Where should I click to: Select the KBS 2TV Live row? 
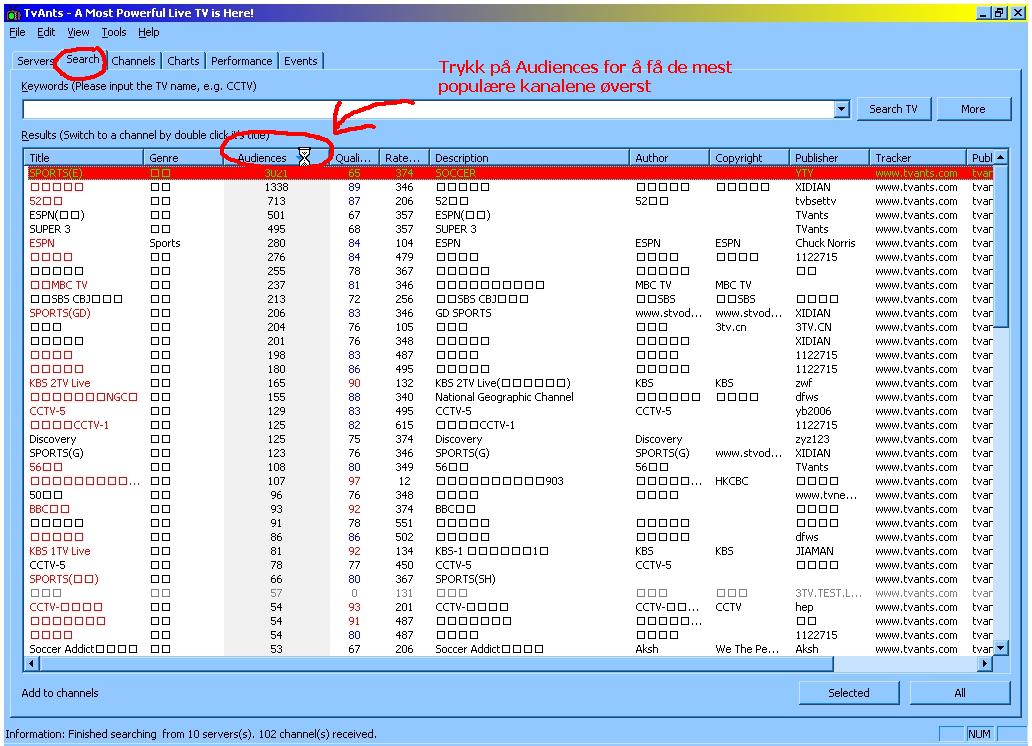509,383
